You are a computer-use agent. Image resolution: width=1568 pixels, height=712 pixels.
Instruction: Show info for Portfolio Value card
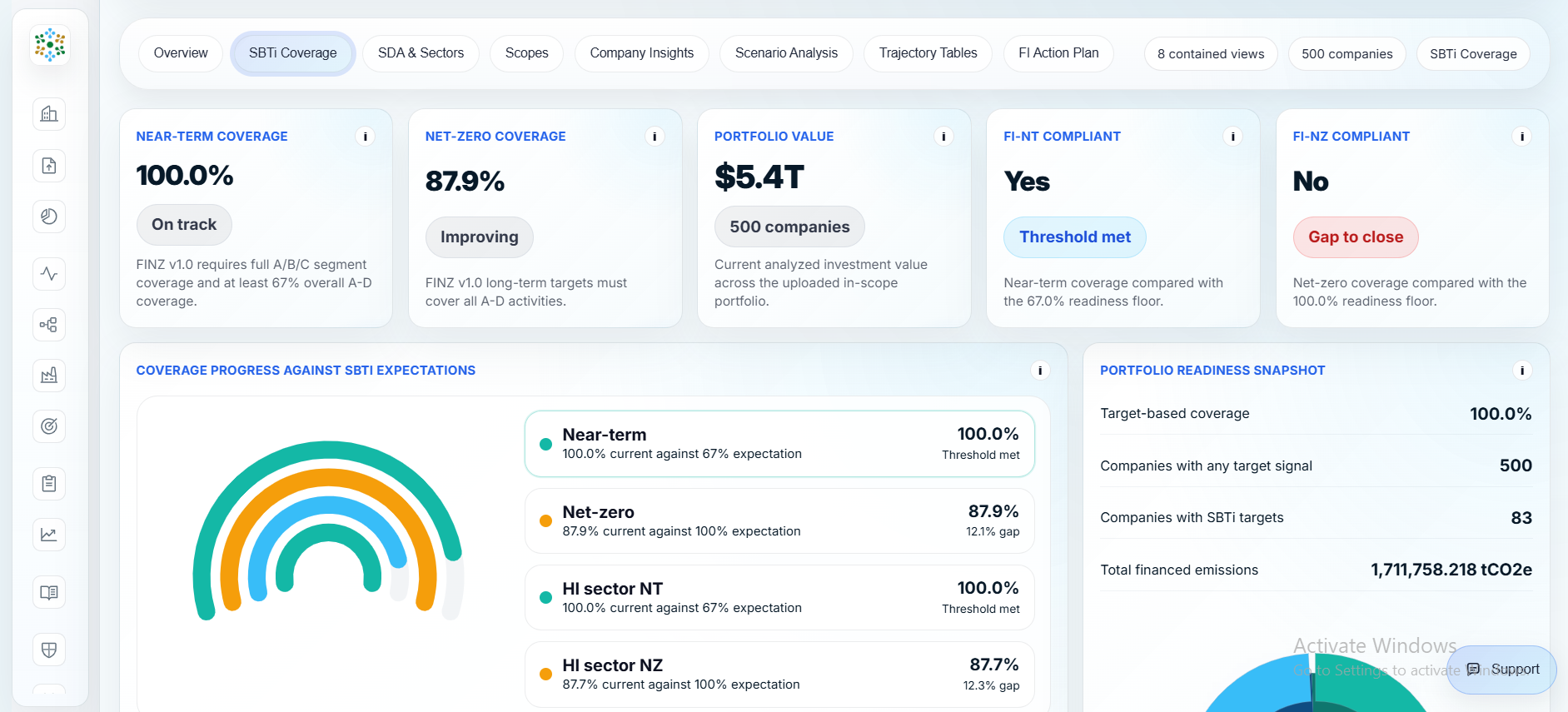point(943,137)
